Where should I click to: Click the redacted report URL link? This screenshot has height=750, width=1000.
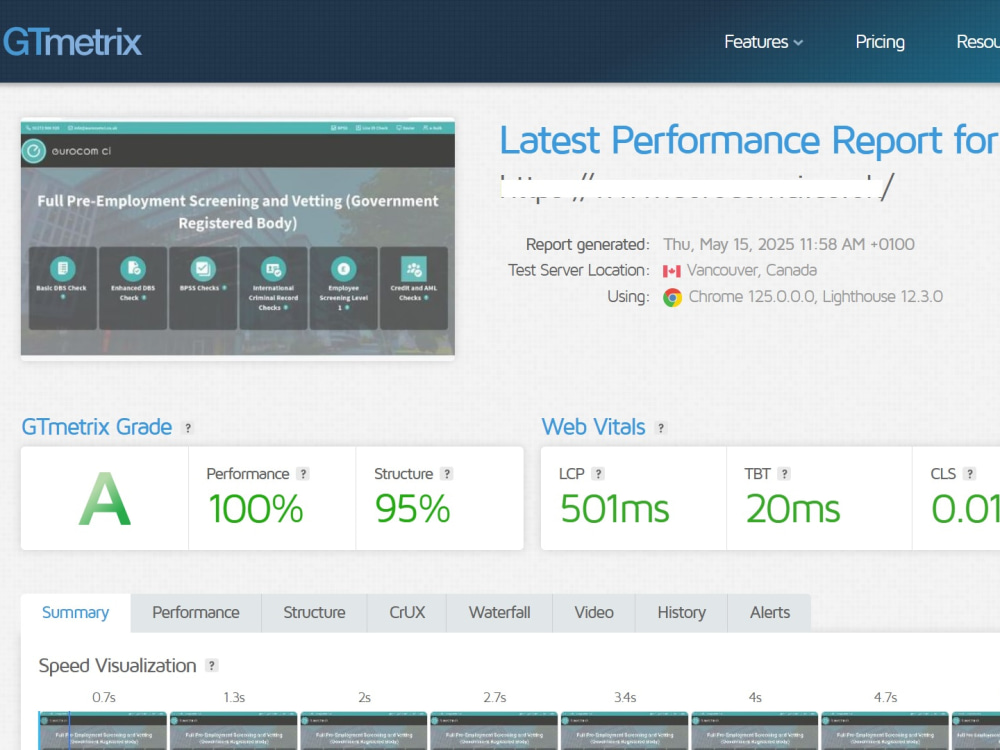point(697,188)
